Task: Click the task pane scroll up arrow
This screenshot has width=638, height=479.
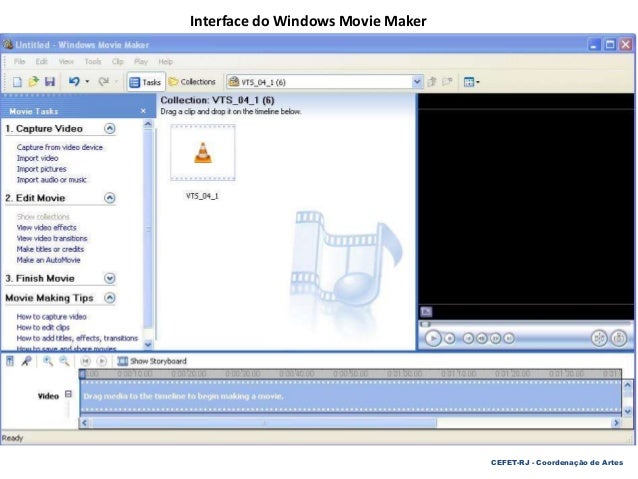Action: pyautogui.click(x=148, y=124)
